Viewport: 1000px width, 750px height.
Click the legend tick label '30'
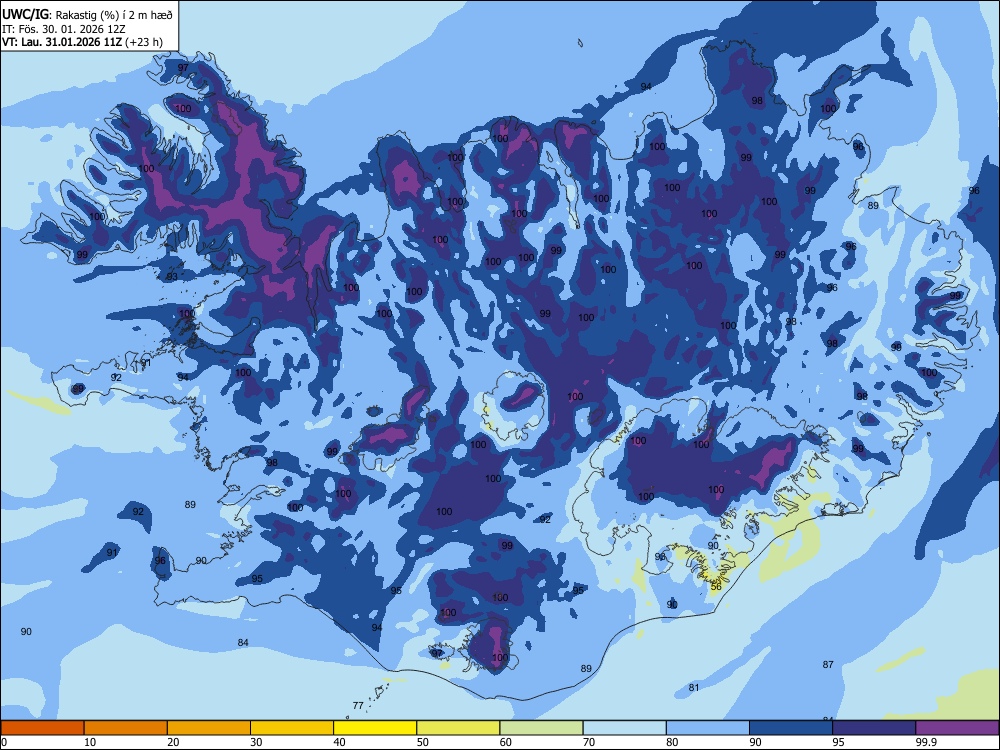tap(256, 742)
